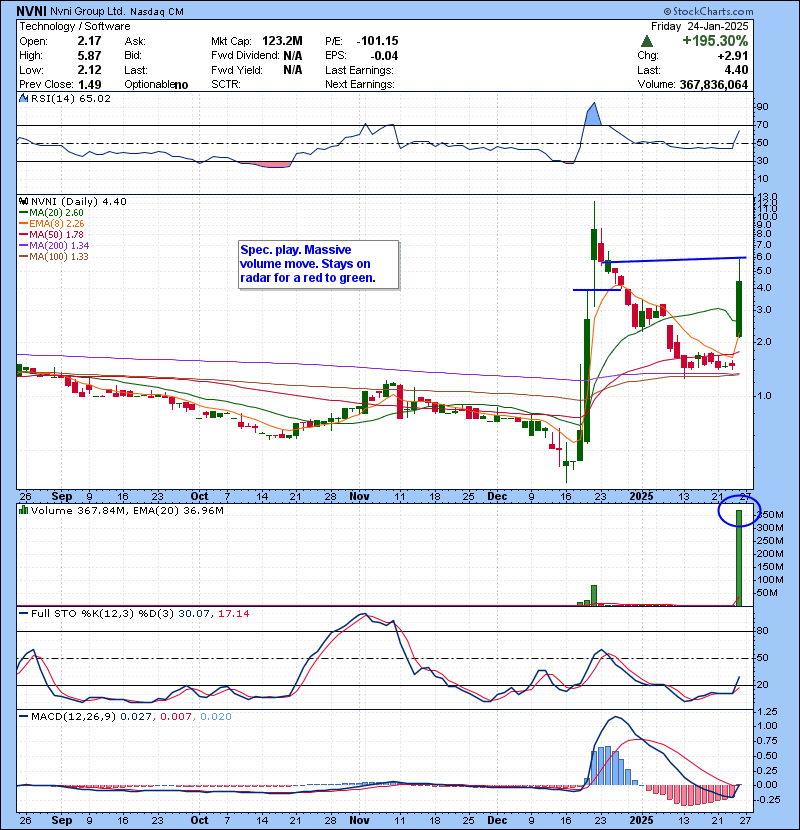
Task: Click the 1.25 label on MACD axis
Action: 768,711
